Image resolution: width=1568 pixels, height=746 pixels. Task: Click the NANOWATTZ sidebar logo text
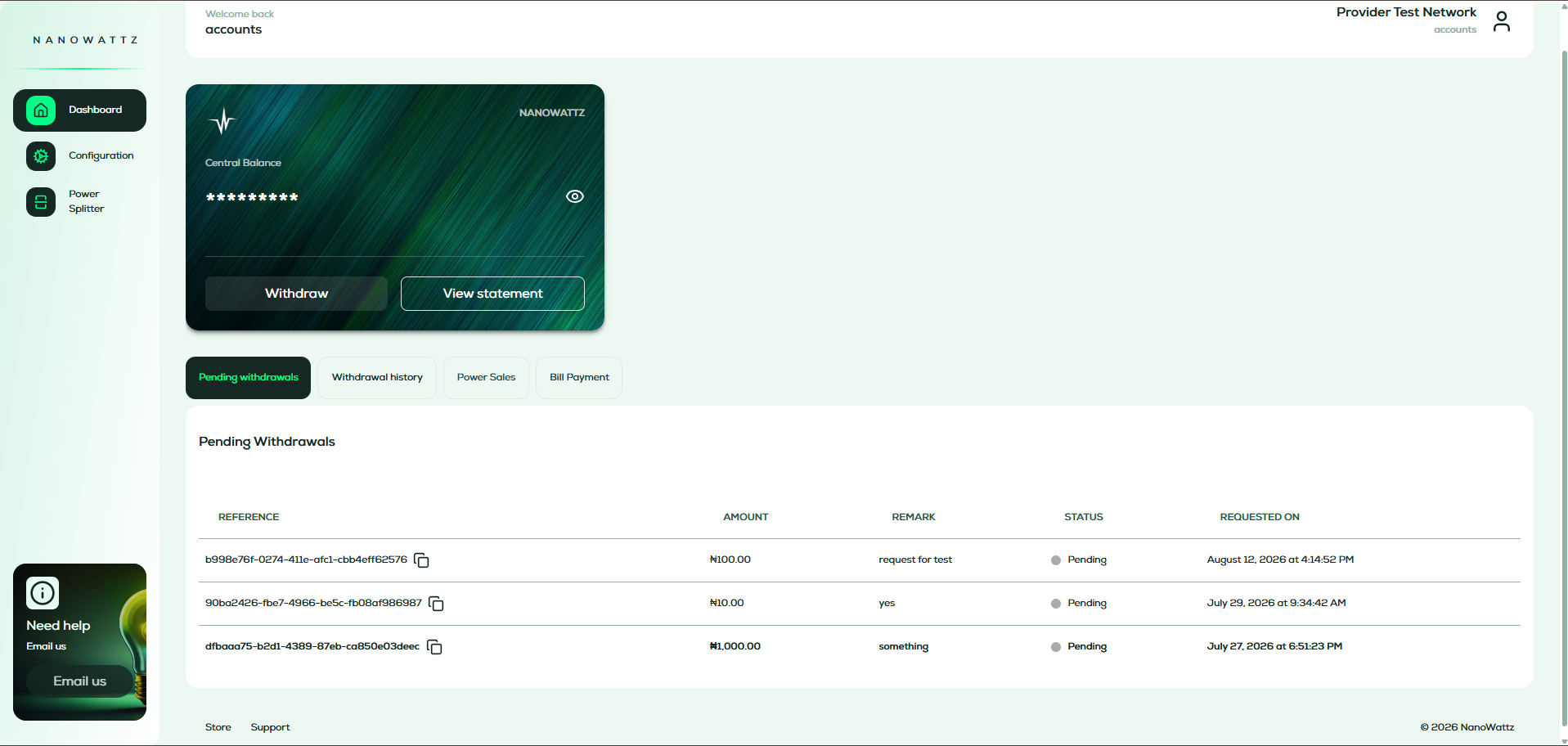(x=85, y=40)
